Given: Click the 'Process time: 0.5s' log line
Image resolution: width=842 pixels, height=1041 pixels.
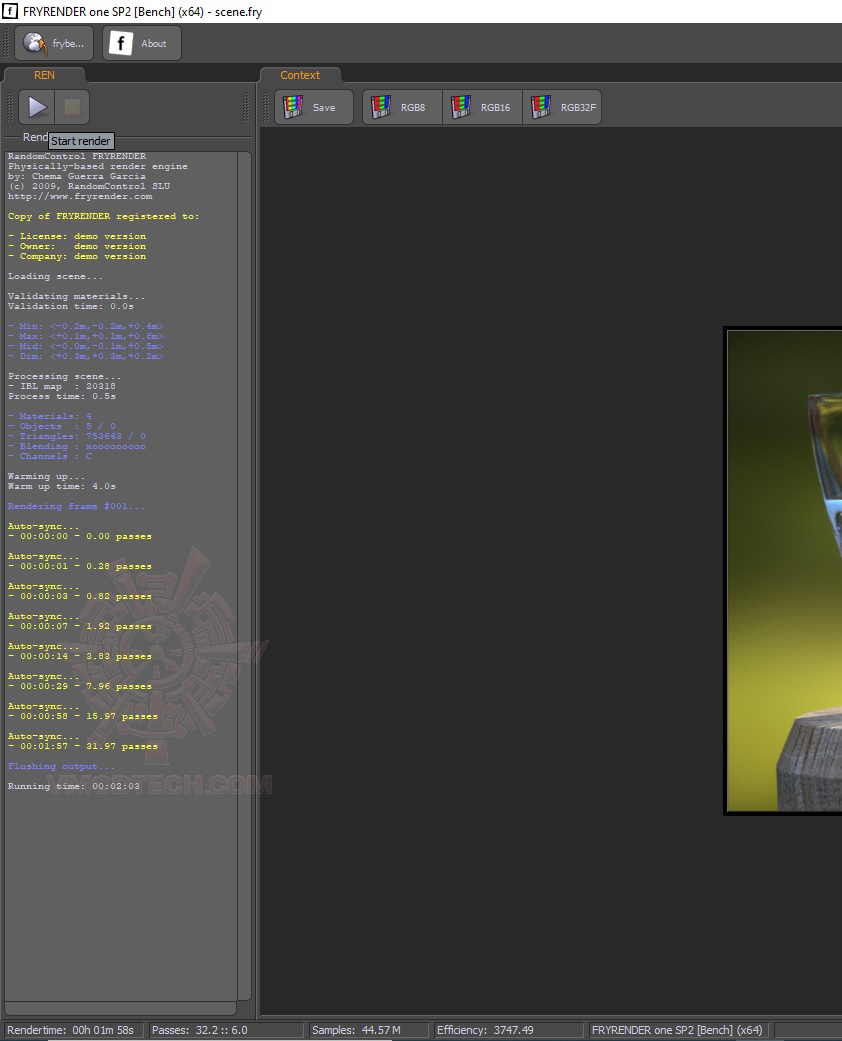Looking at the screenshot, I should [x=62, y=396].
